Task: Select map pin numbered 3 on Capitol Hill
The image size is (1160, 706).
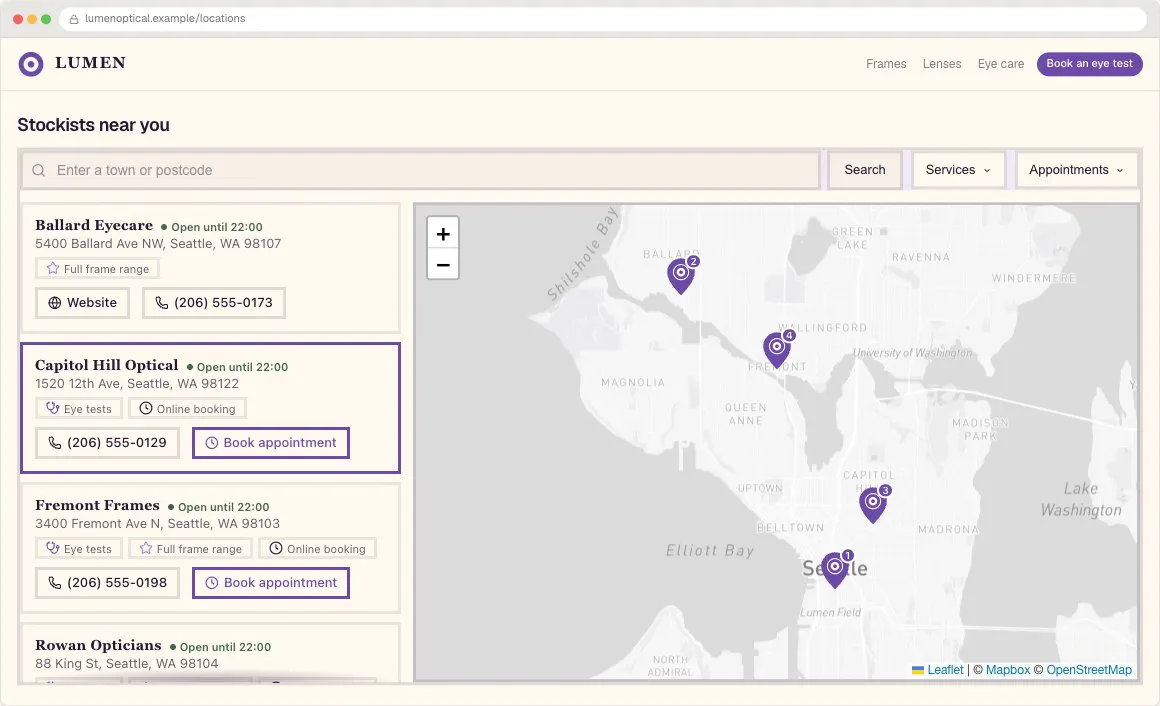Action: click(874, 504)
